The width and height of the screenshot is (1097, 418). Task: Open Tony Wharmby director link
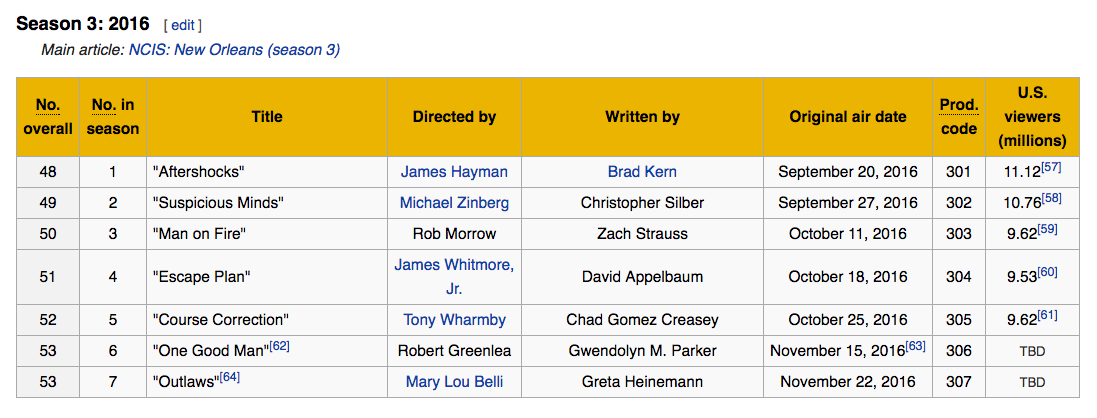(x=454, y=320)
